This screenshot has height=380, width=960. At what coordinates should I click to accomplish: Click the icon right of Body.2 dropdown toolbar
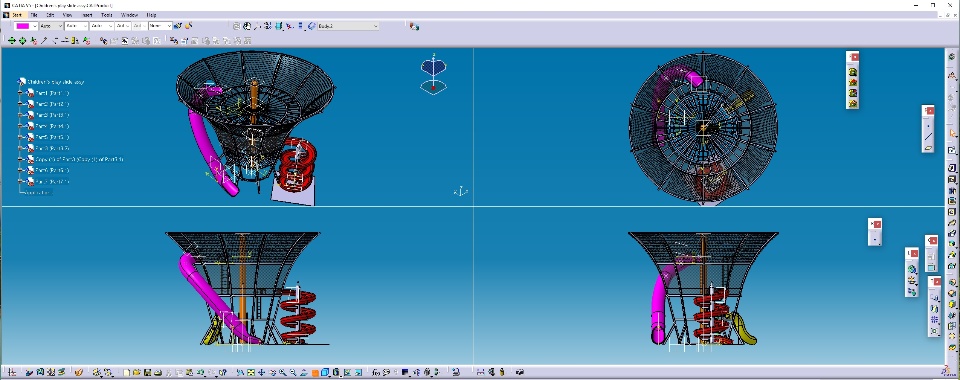pyautogui.click(x=414, y=26)
